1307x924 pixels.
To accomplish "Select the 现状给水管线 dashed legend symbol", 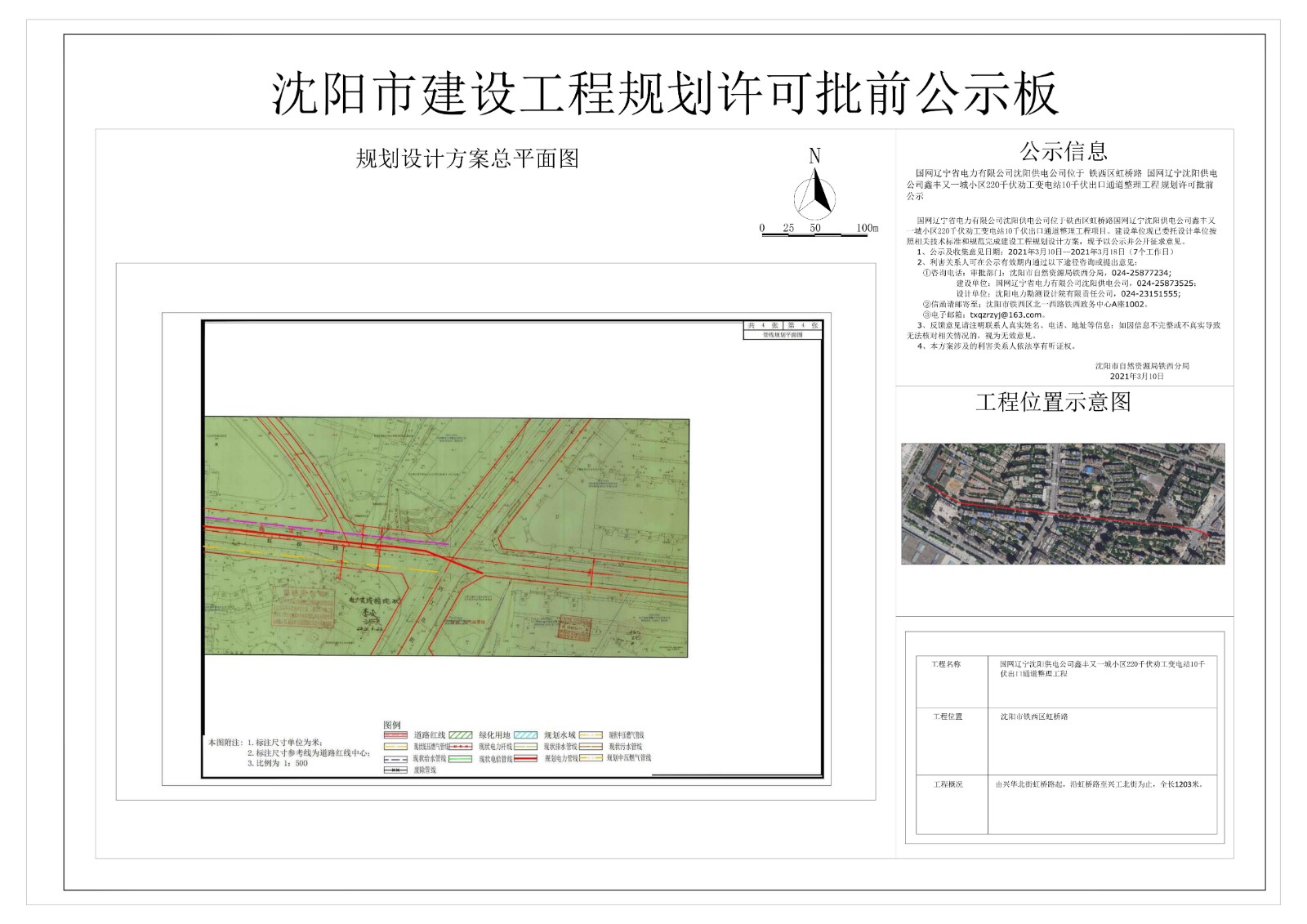I will [395, 759].
